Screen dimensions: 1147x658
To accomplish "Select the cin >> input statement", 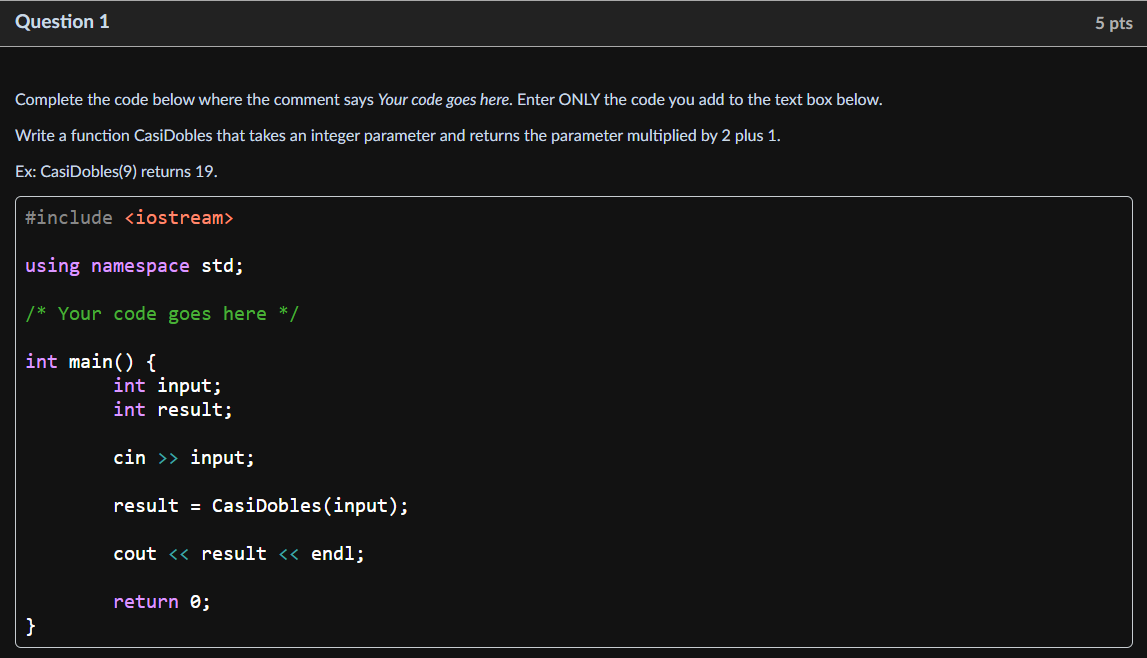I will [x=184, y=457].
